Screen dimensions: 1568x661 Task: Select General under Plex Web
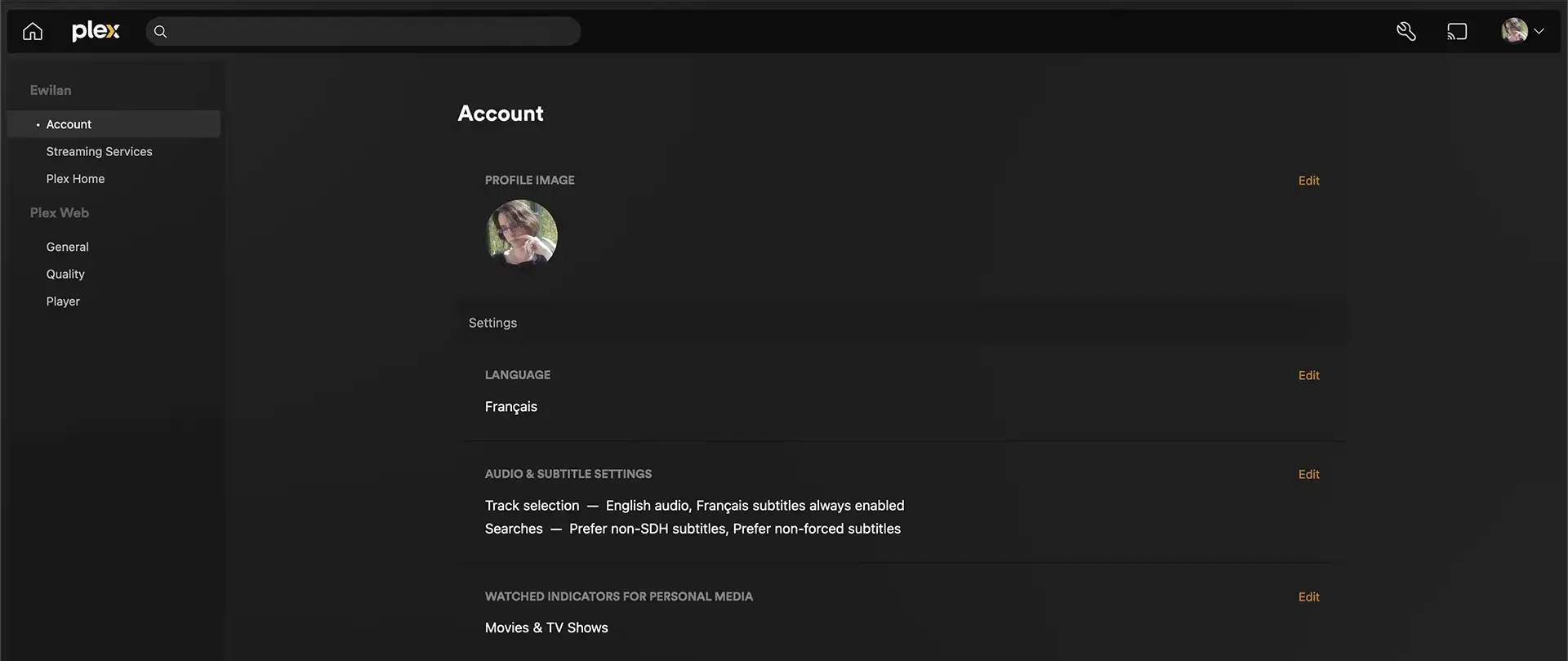[67, 246]
